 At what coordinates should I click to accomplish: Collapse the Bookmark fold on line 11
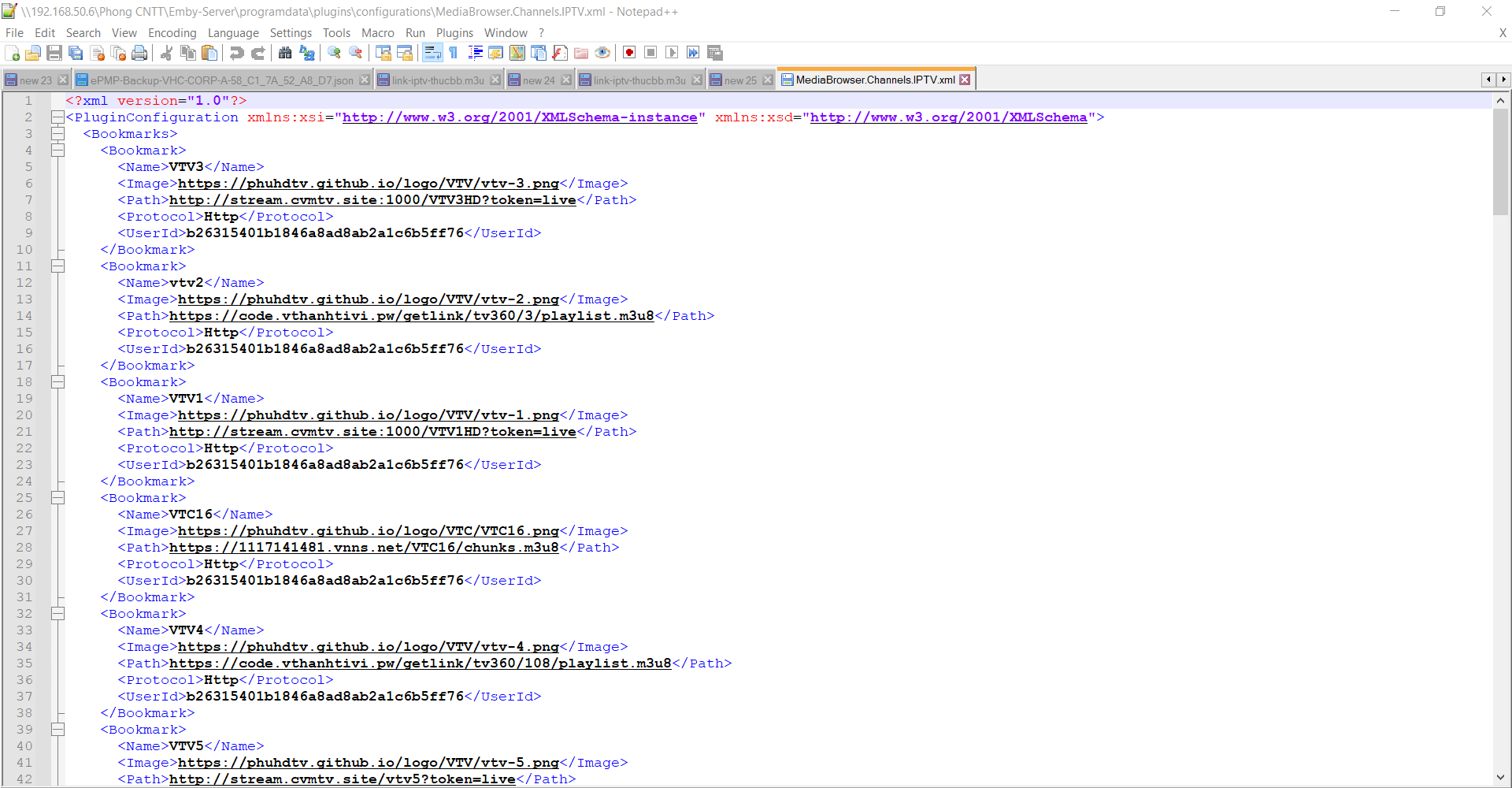[57, 266]
